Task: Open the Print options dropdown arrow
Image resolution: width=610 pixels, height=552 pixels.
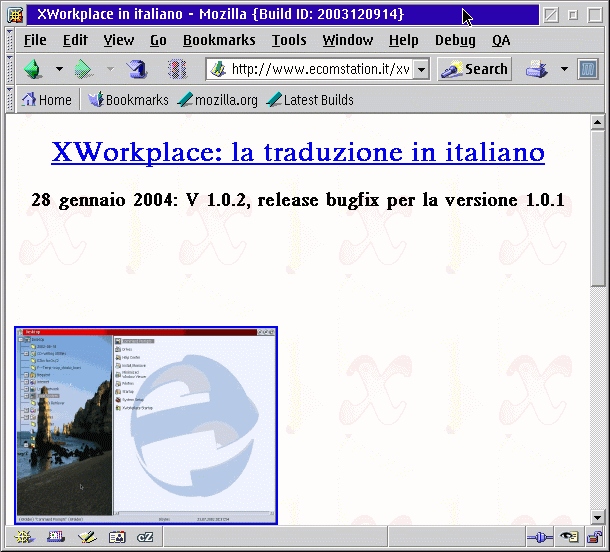Action: click(564, 69)
